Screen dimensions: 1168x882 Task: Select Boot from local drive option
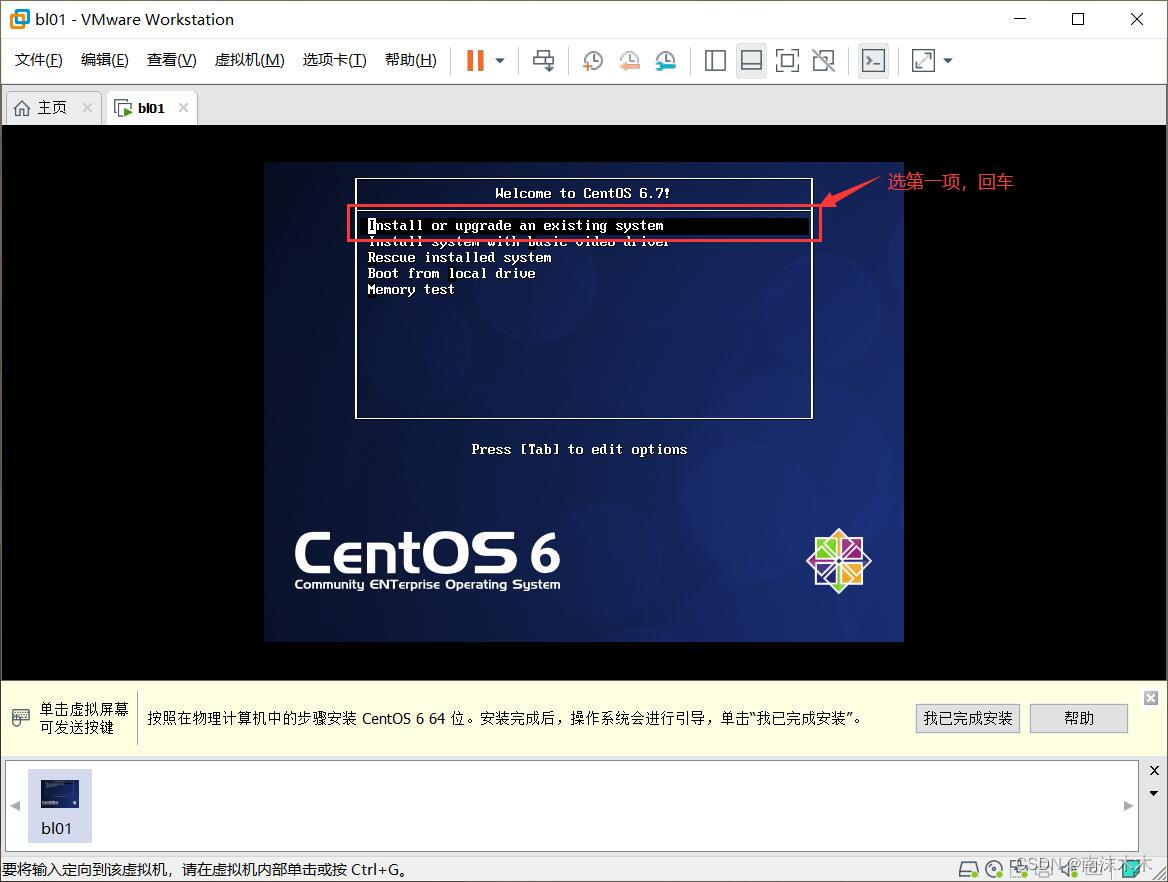451,273
